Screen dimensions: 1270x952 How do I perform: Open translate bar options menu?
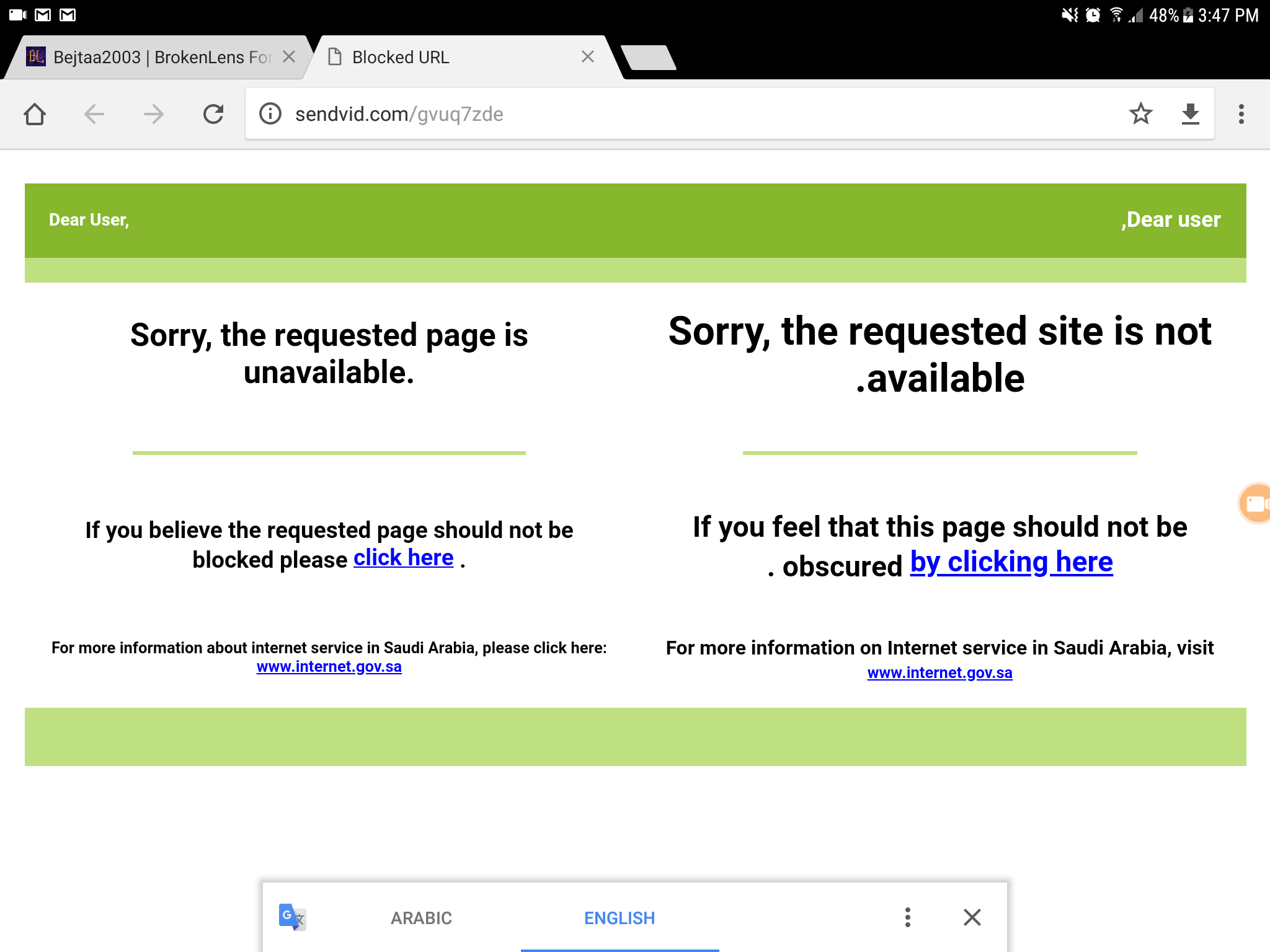(908, 917)
